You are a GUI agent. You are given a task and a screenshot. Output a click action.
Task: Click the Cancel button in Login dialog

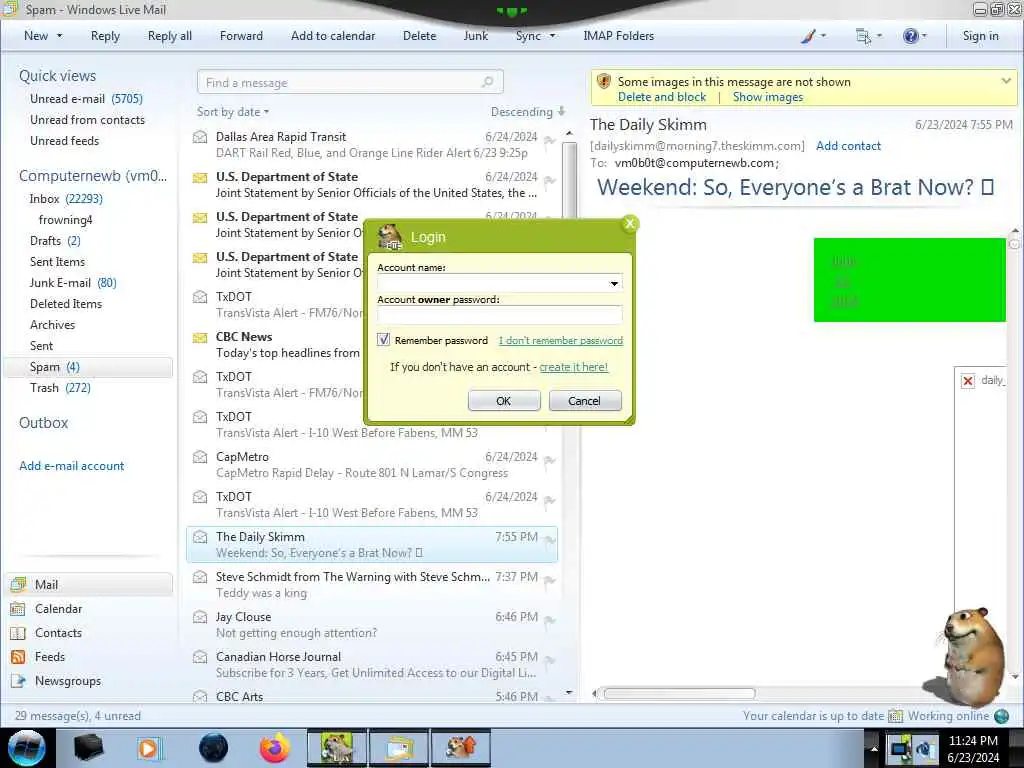tap(584, 400)
